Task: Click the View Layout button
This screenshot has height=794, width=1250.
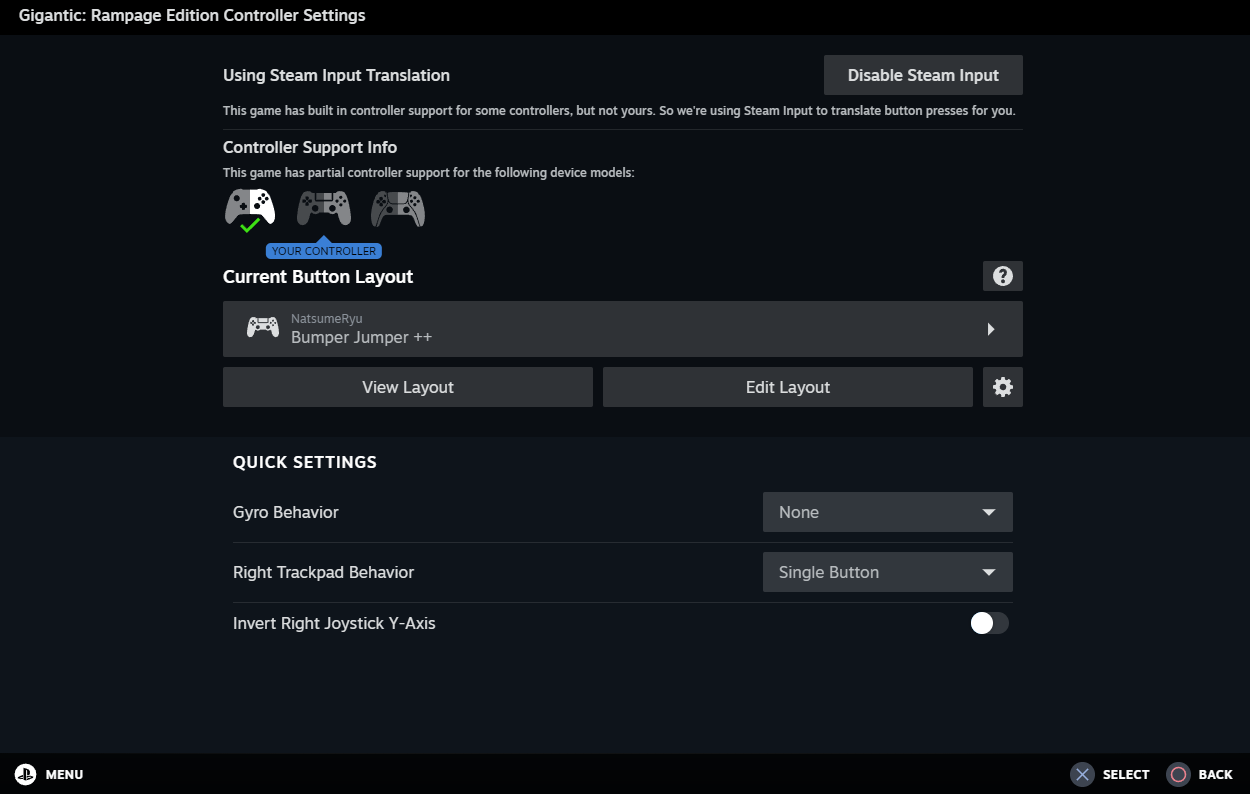Action: click(408, 387)
